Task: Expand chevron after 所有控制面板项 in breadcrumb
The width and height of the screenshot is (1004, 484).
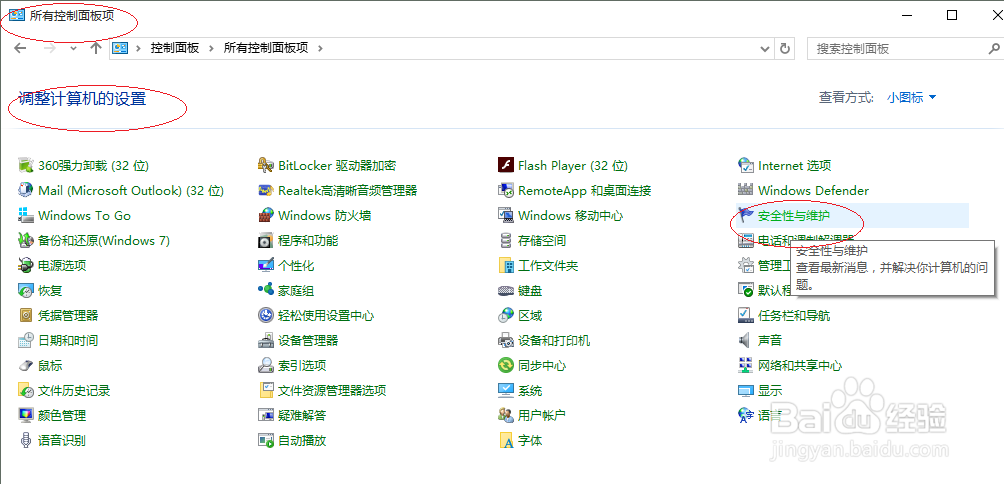Action: [x=320, y=49]
